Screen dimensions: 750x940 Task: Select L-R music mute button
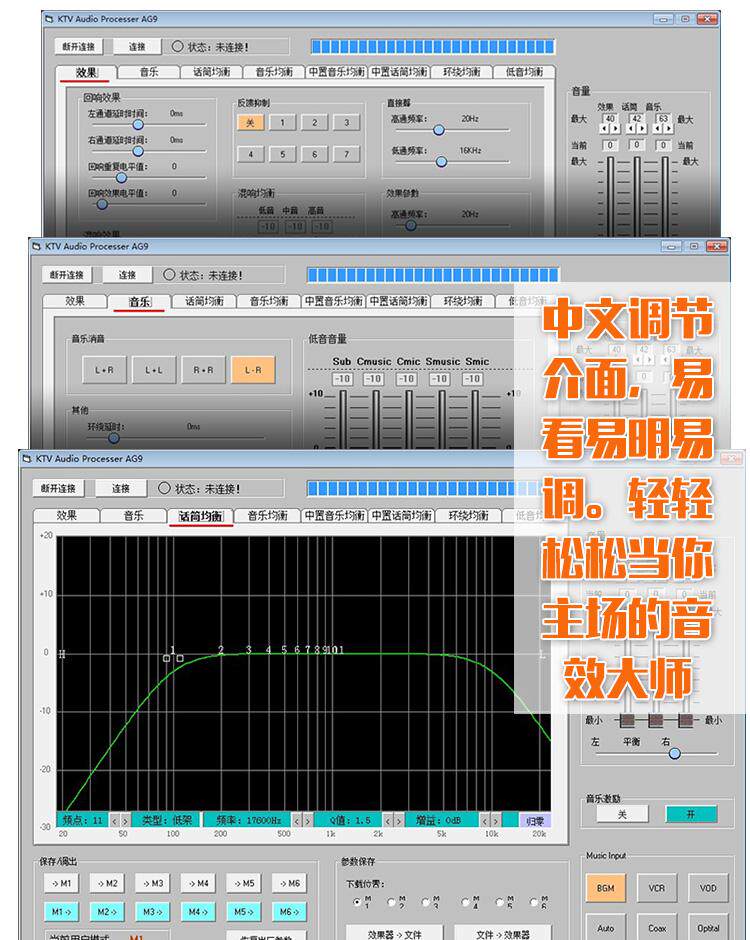pos(253,370)
